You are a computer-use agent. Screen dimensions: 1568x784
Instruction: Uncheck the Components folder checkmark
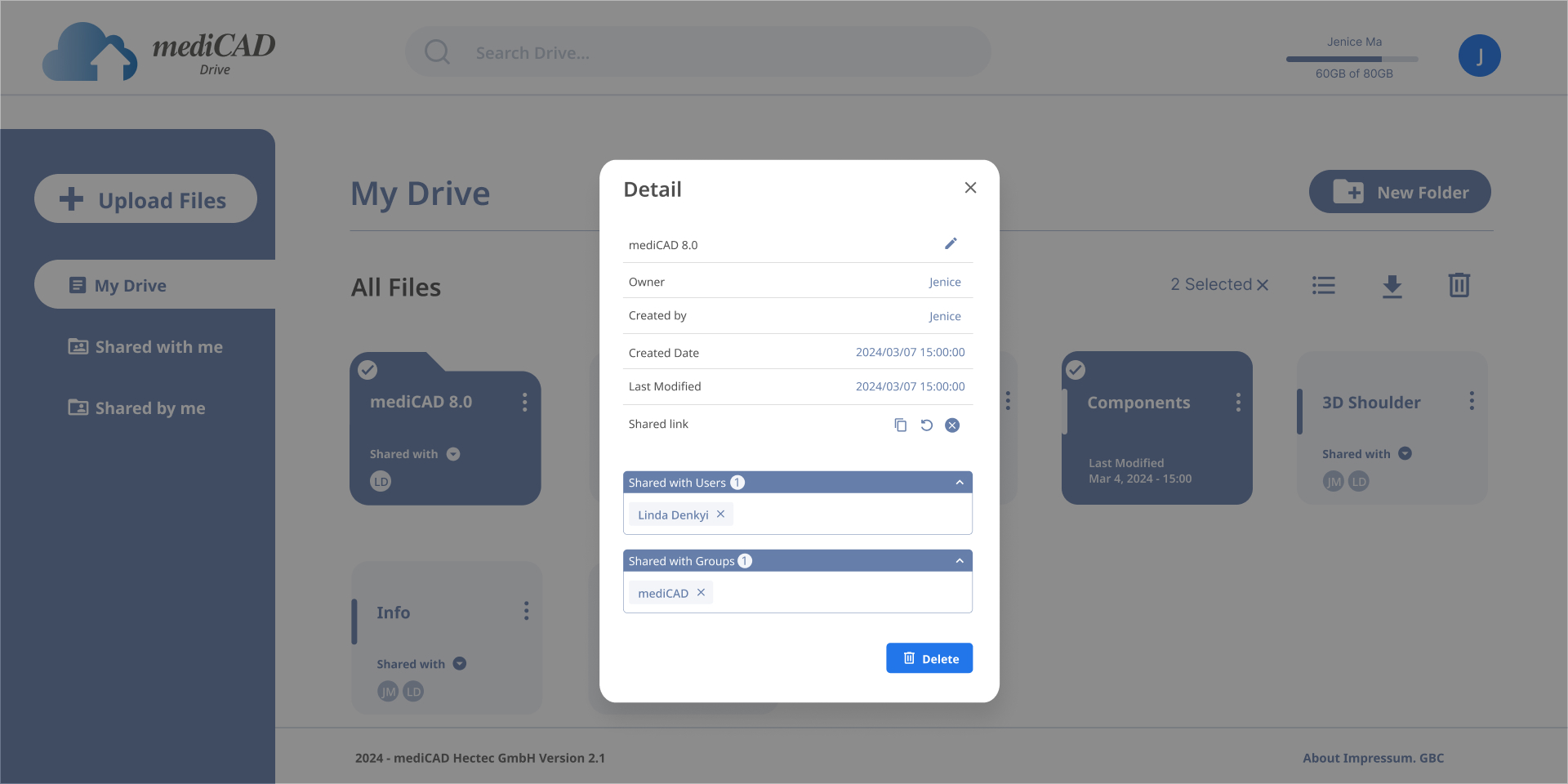(x=1076, y=370)
